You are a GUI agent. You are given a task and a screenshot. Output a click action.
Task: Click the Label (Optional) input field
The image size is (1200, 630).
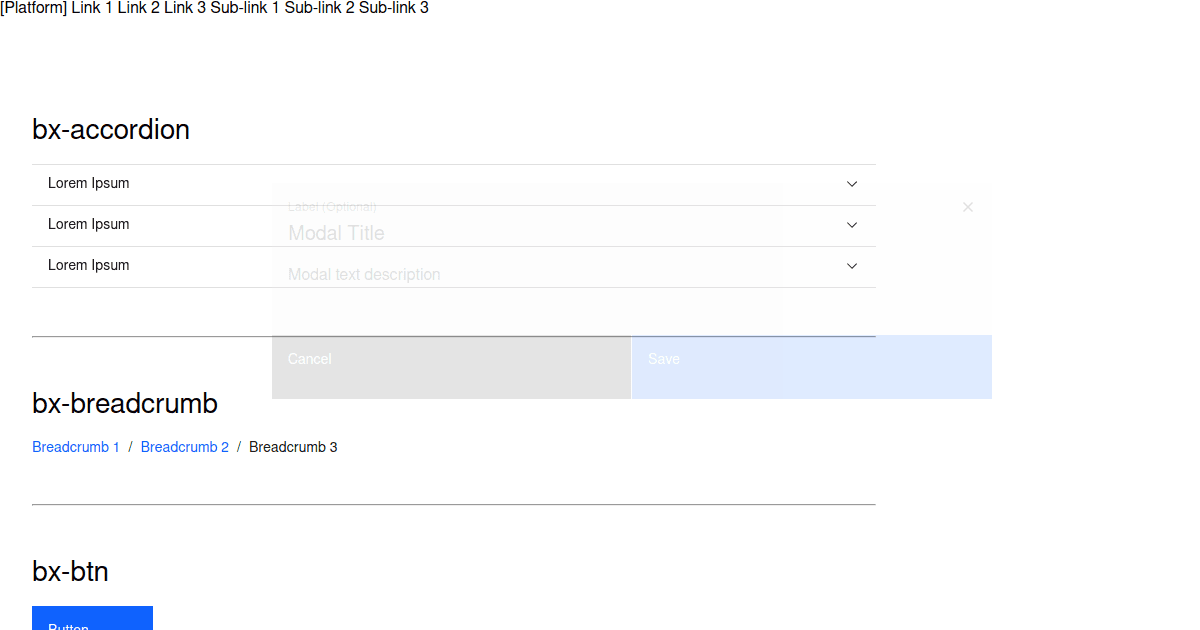coord(333,206)
